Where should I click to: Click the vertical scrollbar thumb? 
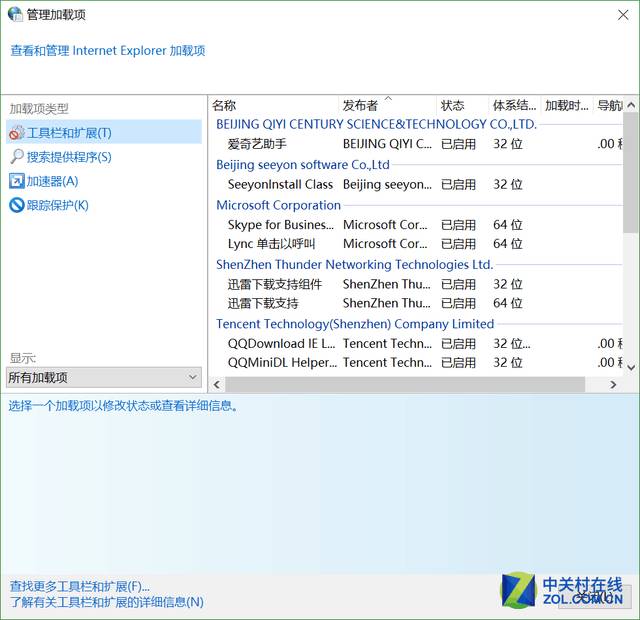coord(631,173)
